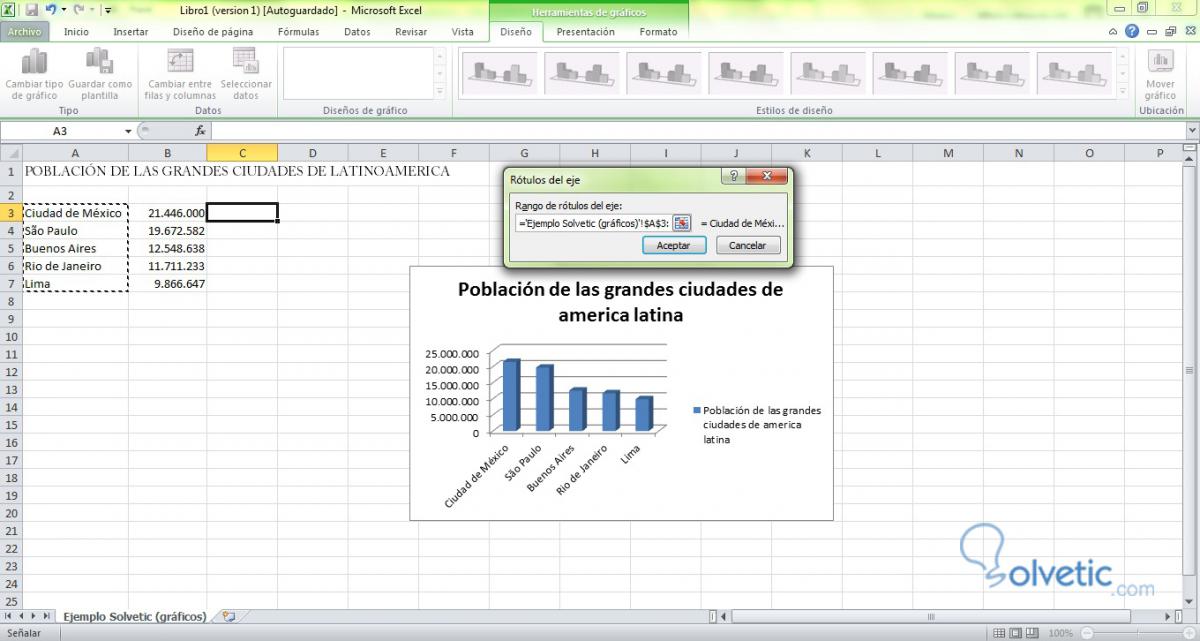Click the Rango de rótulos del eje field

pyautogui.click(x=593, y=223)
